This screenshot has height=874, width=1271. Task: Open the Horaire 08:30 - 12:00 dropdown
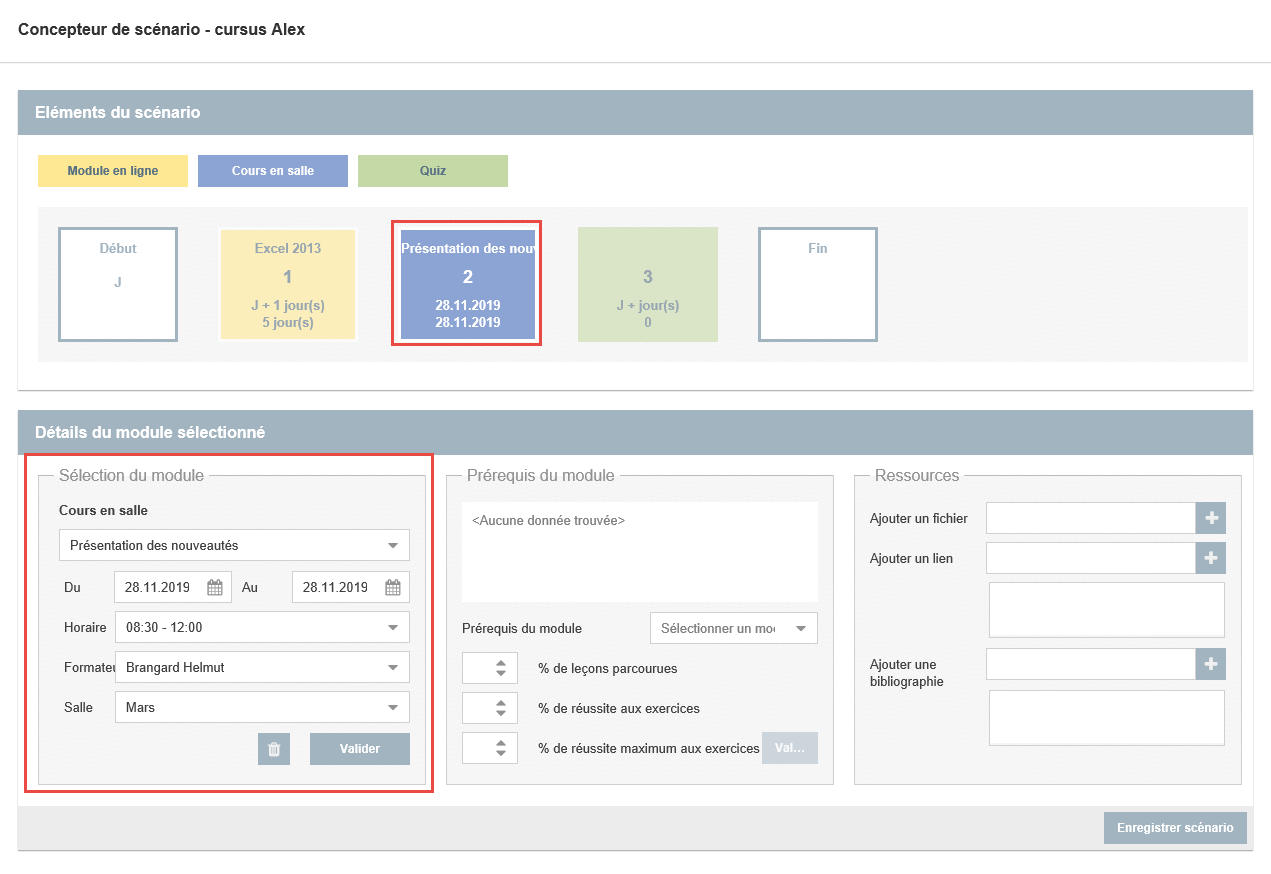[392, 627]
